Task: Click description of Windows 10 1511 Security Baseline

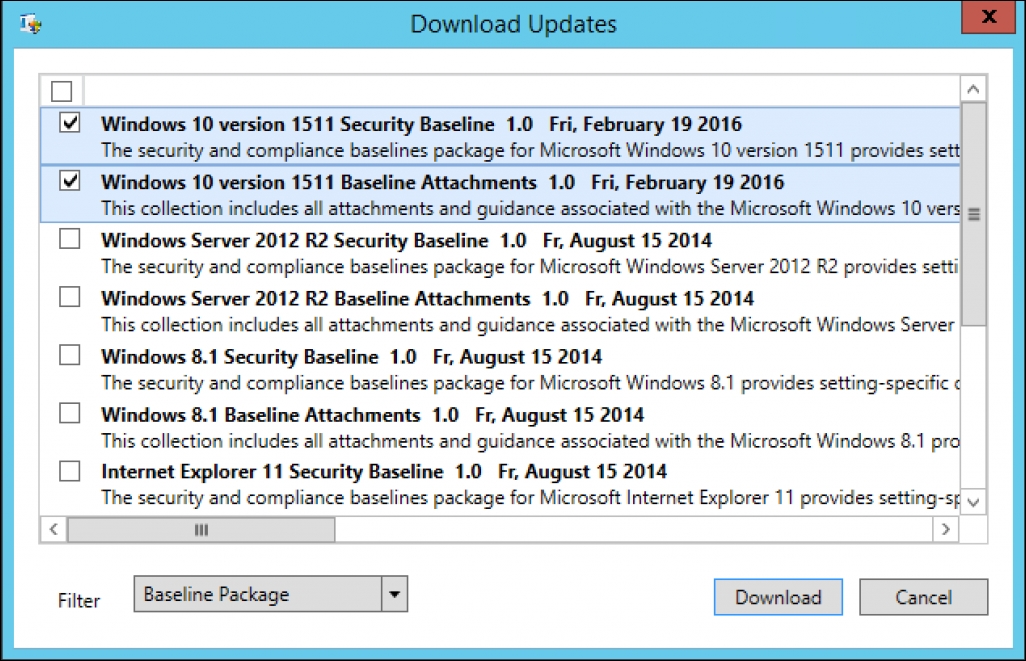Action: [x=530, y=151]
